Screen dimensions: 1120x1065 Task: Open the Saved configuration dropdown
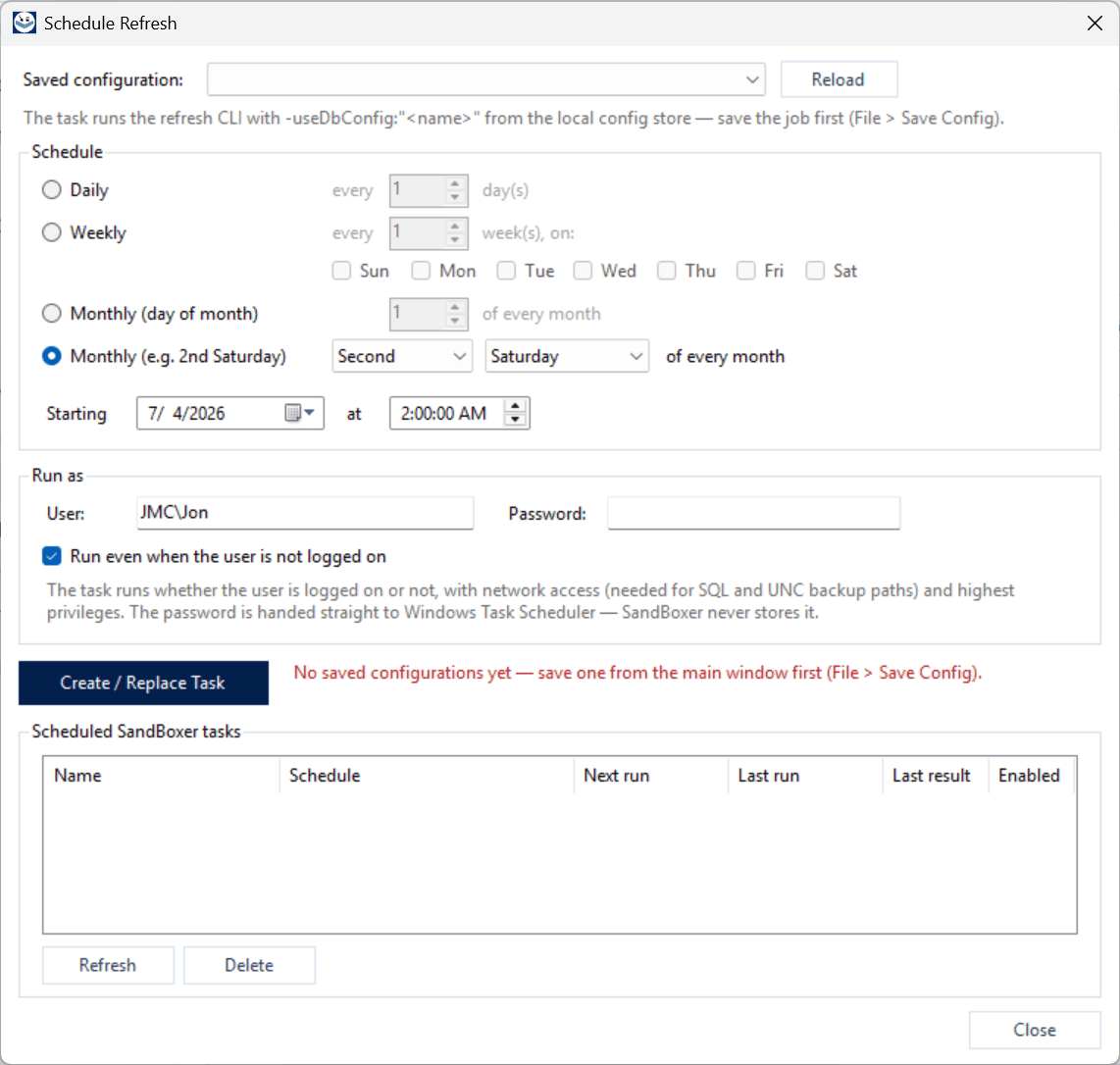click(485, 79)
